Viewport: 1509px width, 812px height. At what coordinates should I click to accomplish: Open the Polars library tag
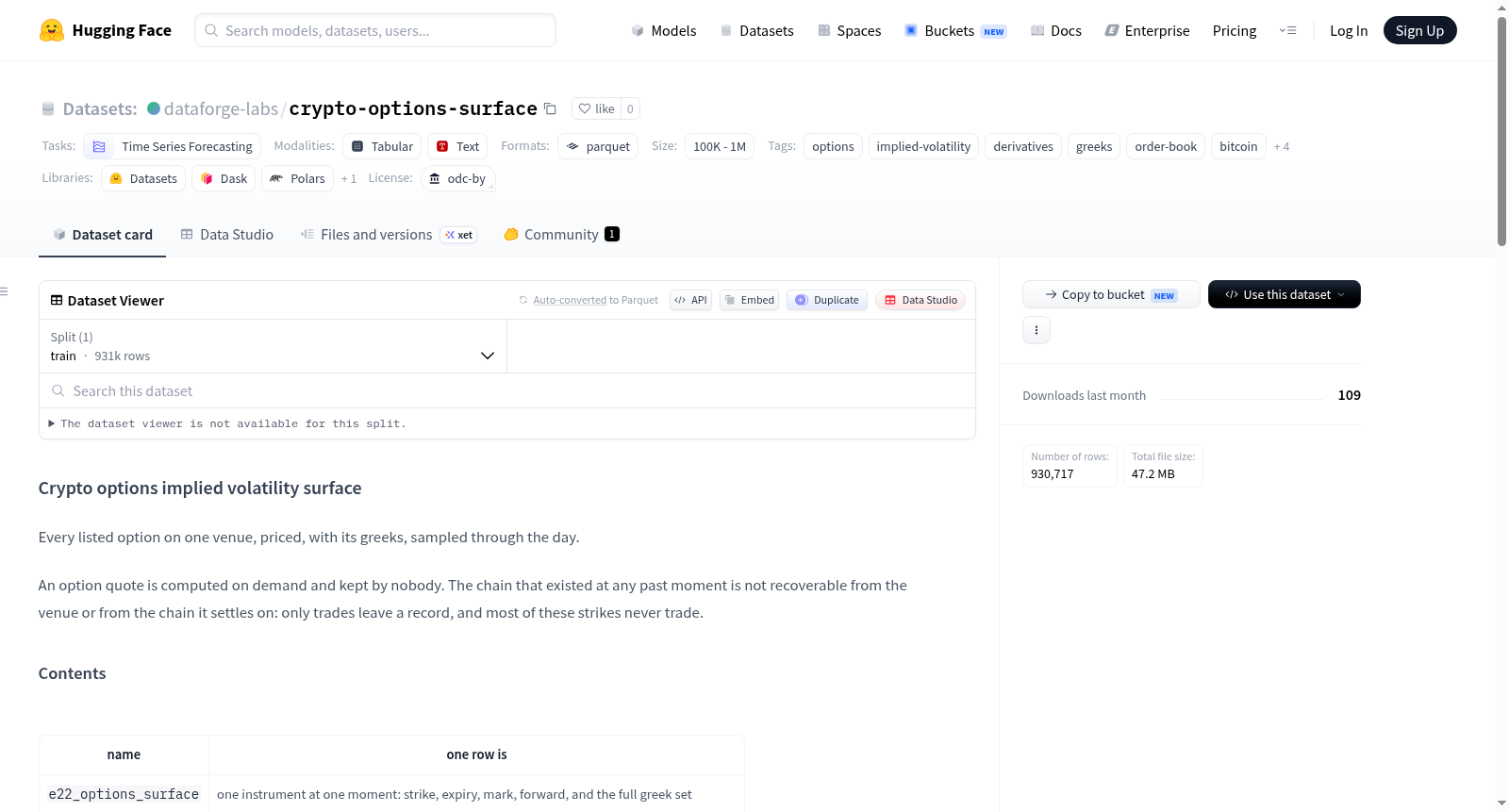(x=297, y=178)
